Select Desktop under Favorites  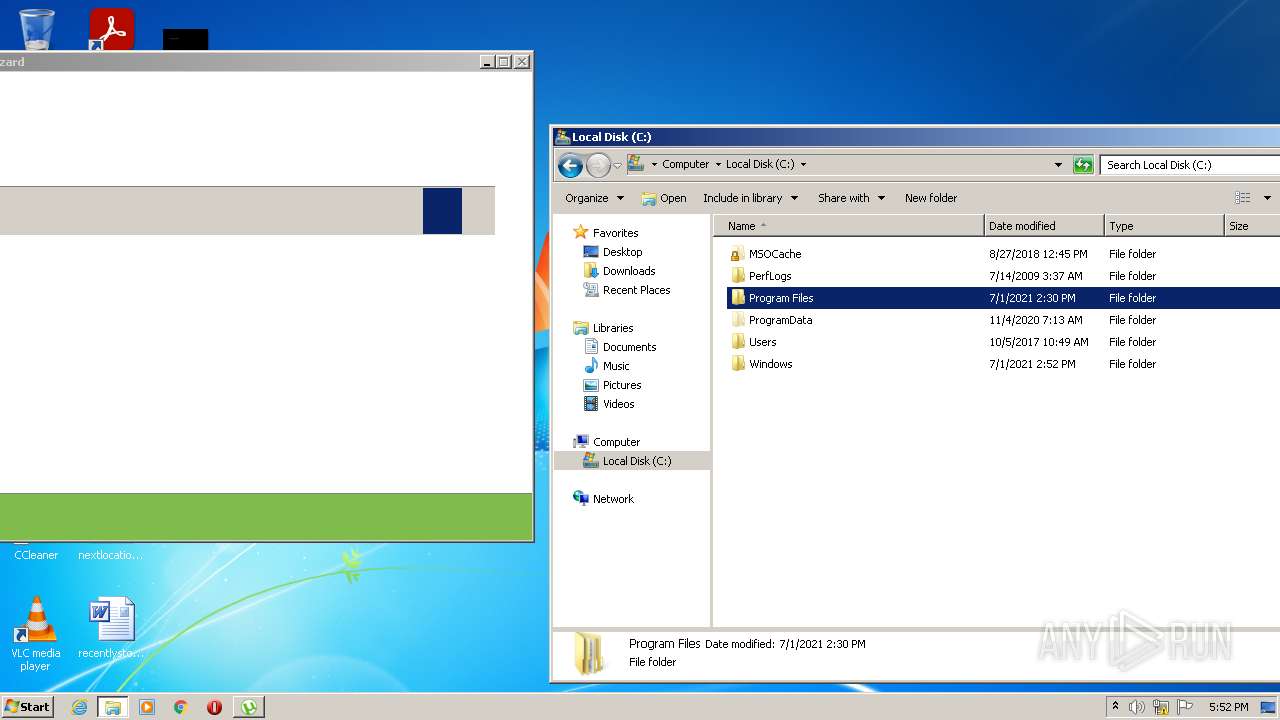pos(622,252)
